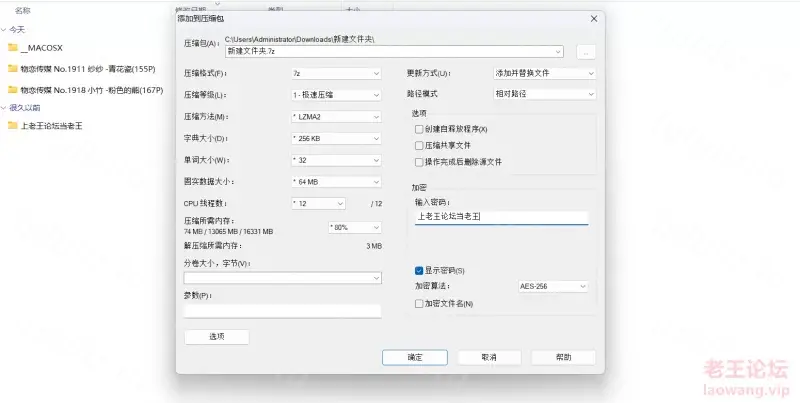Screen dimensions: 800x403
Task: Enable 压缩共享文件 checkbox
Action: tap(419, 146)
